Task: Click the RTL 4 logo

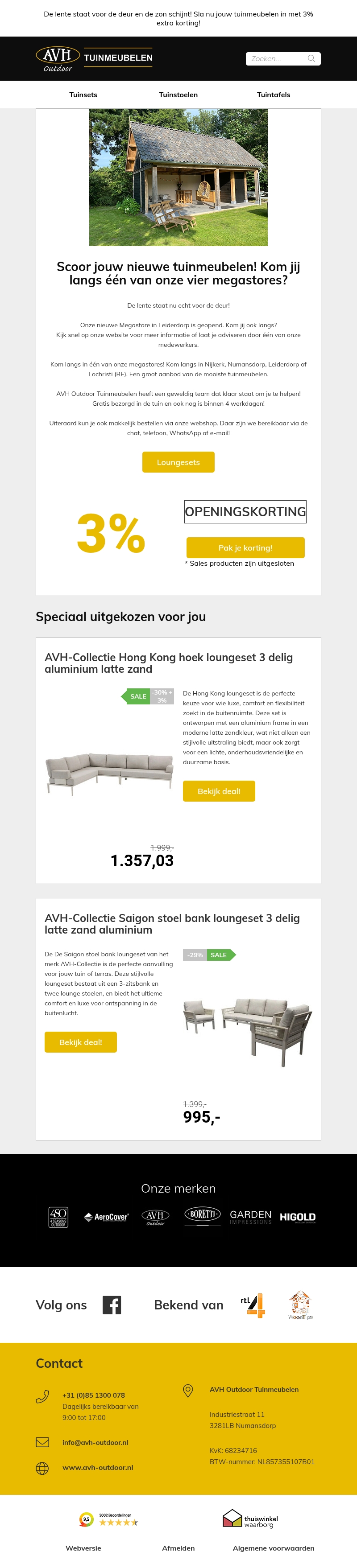Action: point(253,1305)
